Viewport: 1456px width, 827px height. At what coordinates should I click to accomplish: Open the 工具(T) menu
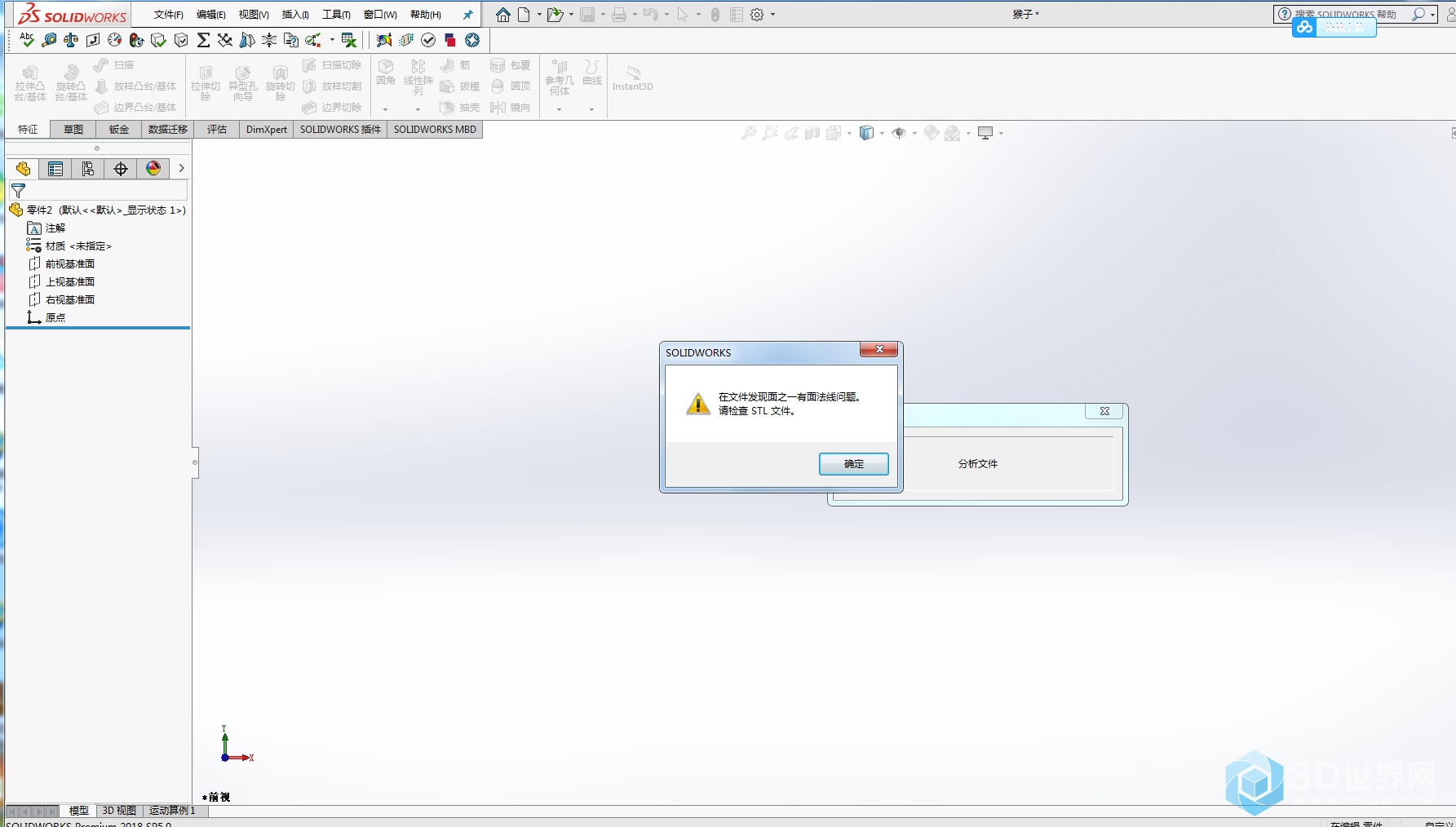(x=336, y=15)
